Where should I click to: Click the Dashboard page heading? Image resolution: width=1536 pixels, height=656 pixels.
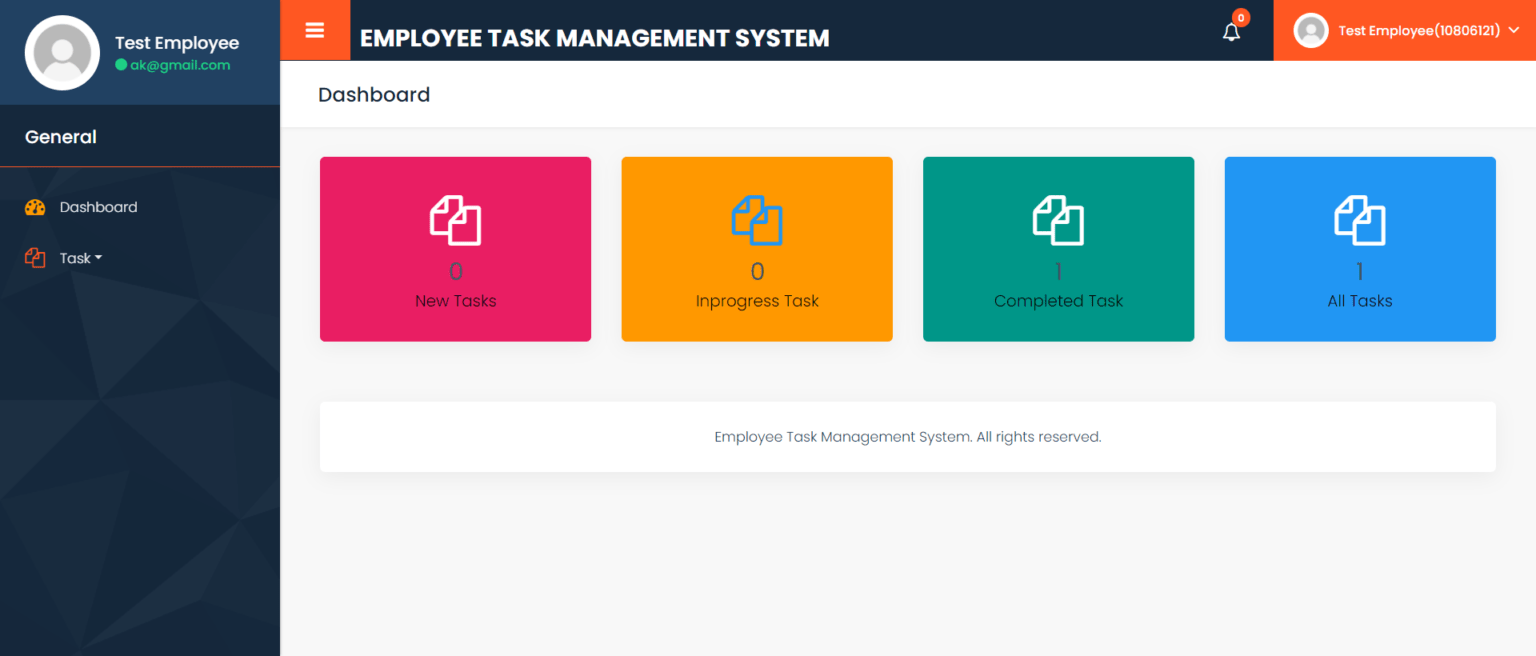click(373, 94)
